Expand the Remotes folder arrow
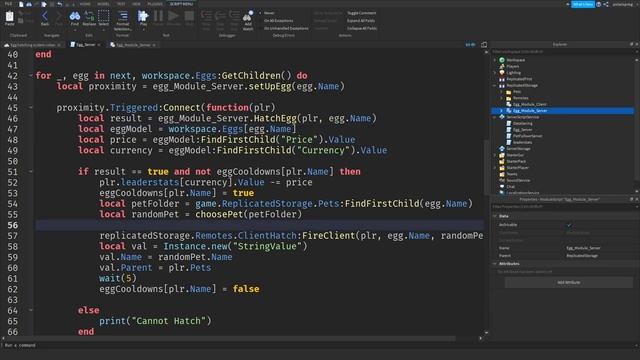Image resolution: width=640 pixels, height=360 pixels. tap(502, 98)
